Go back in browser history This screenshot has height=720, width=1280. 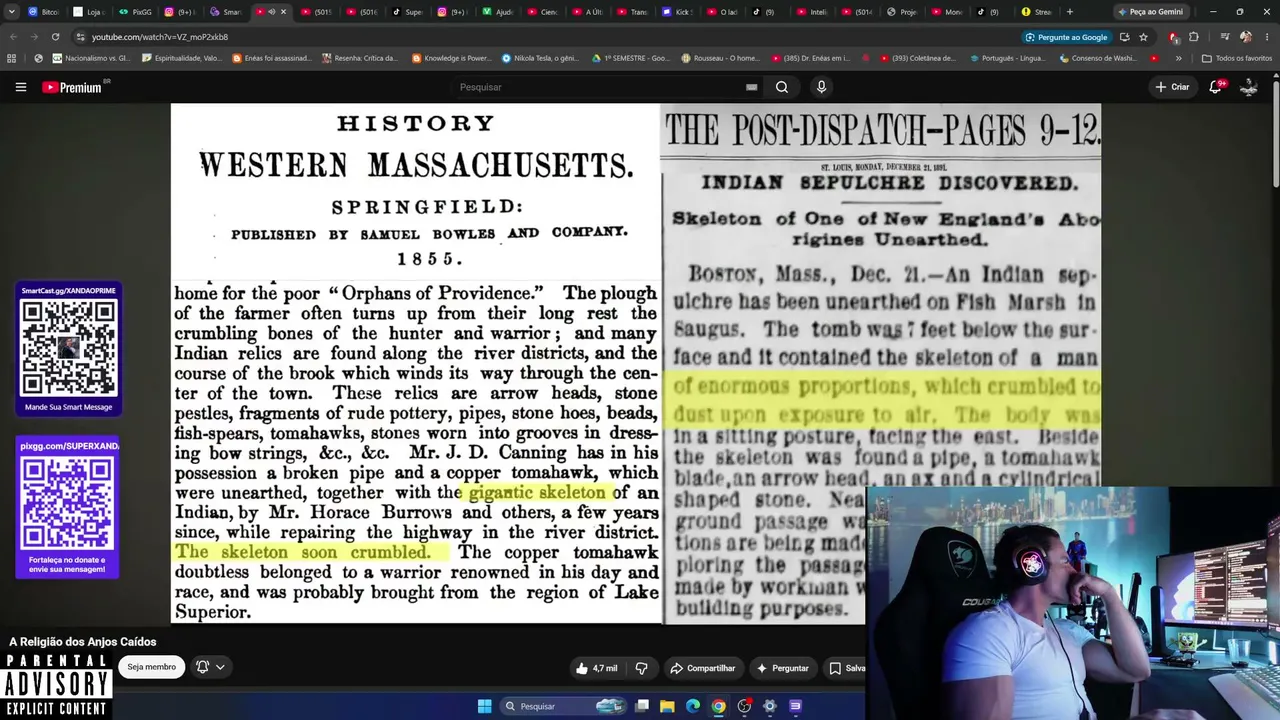(x=13, y=37)
